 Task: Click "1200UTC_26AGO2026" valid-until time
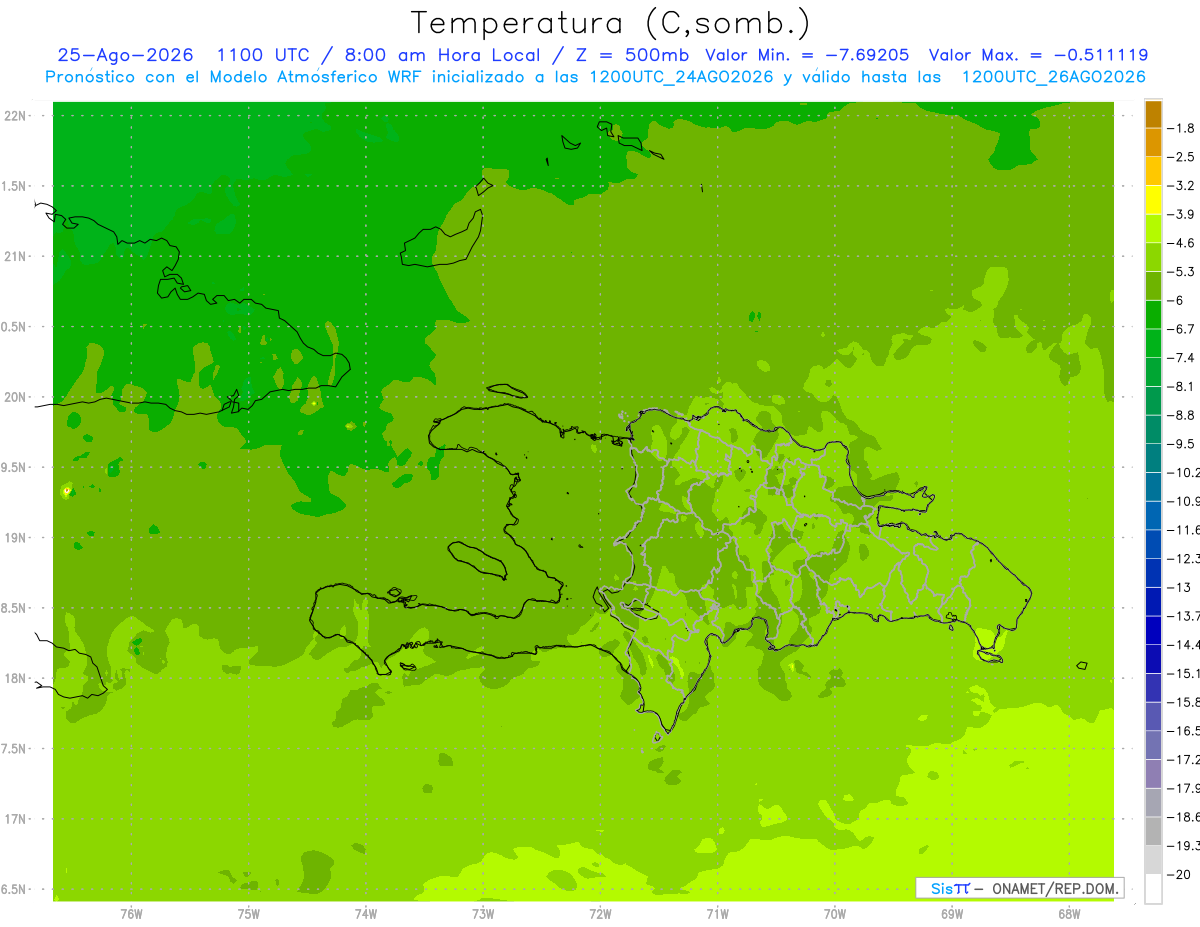1053,77
